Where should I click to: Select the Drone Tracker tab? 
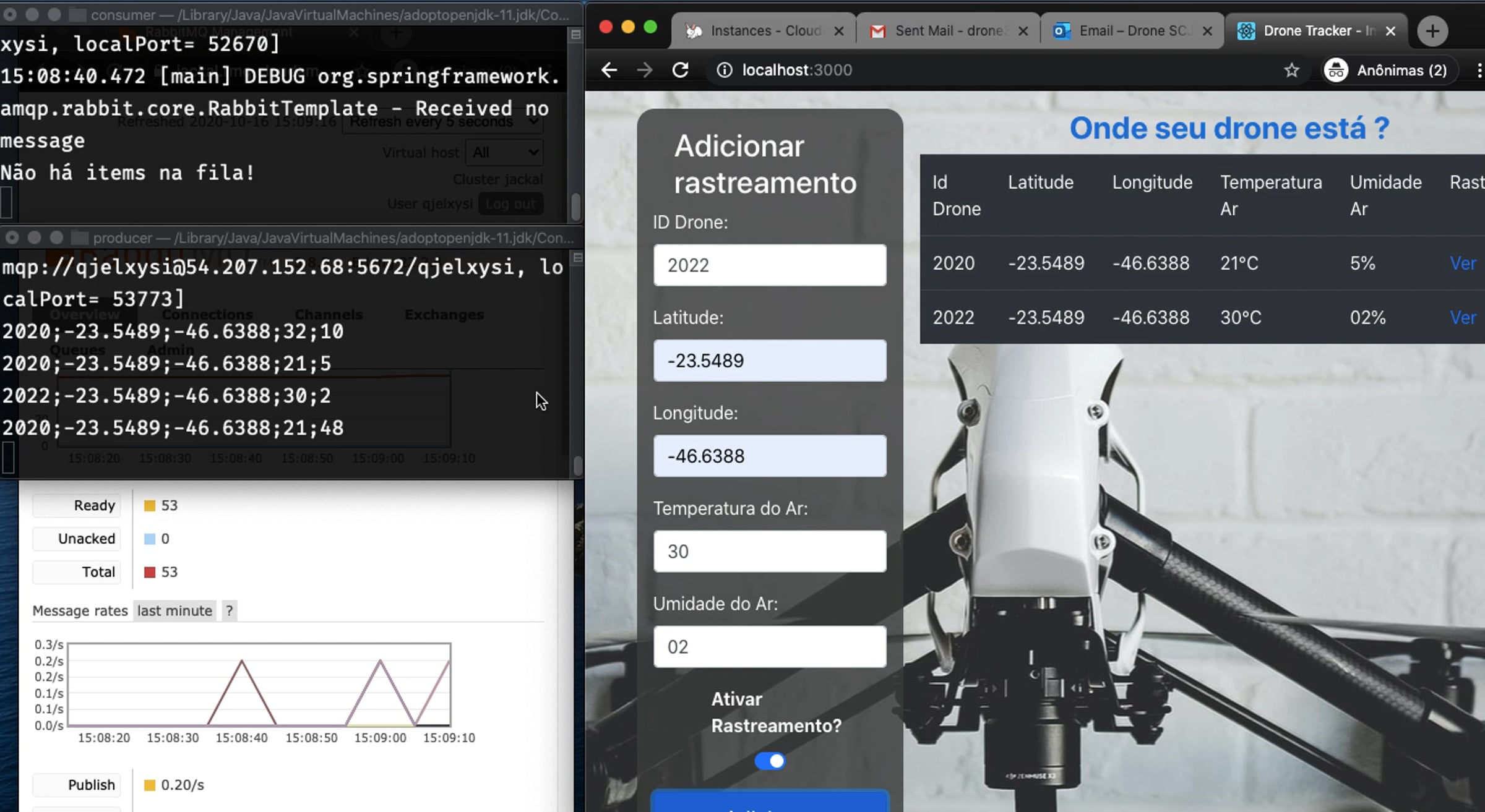click(x=1316, y=31)
